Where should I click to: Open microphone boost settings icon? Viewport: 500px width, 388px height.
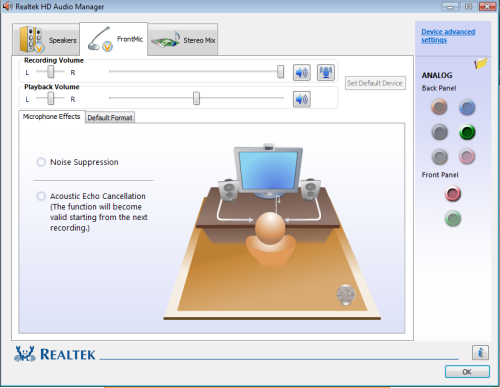coord(326,72)
